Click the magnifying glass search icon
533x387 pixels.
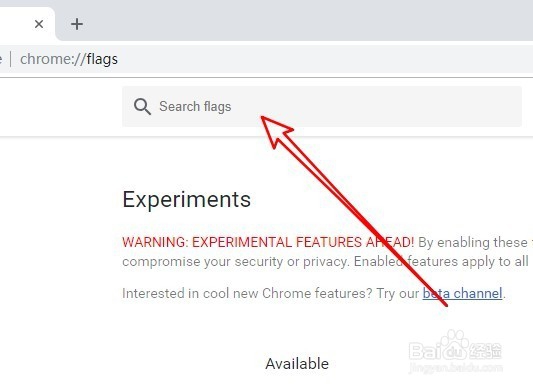[x=142, y=107]
